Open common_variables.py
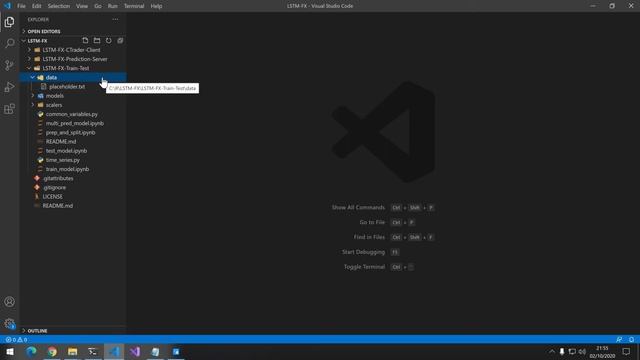Screen dimensions: 640x360 [x=73, y=114]
